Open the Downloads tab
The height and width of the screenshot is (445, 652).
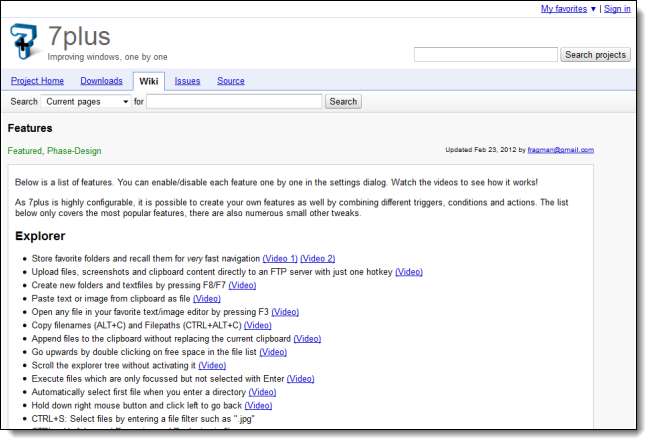coord(101,81)
